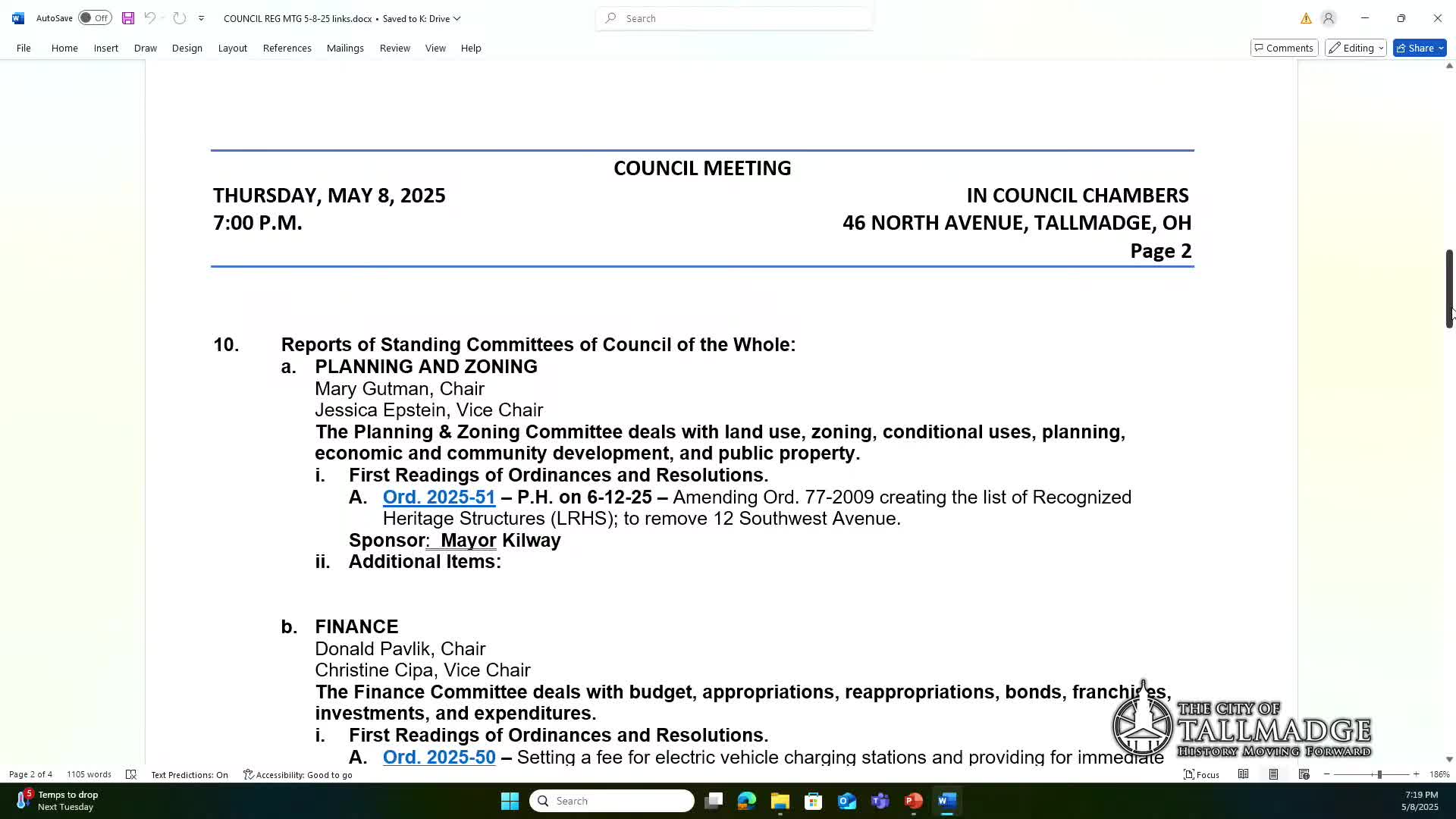Toggle the AutoSave switch

[95, 18]
